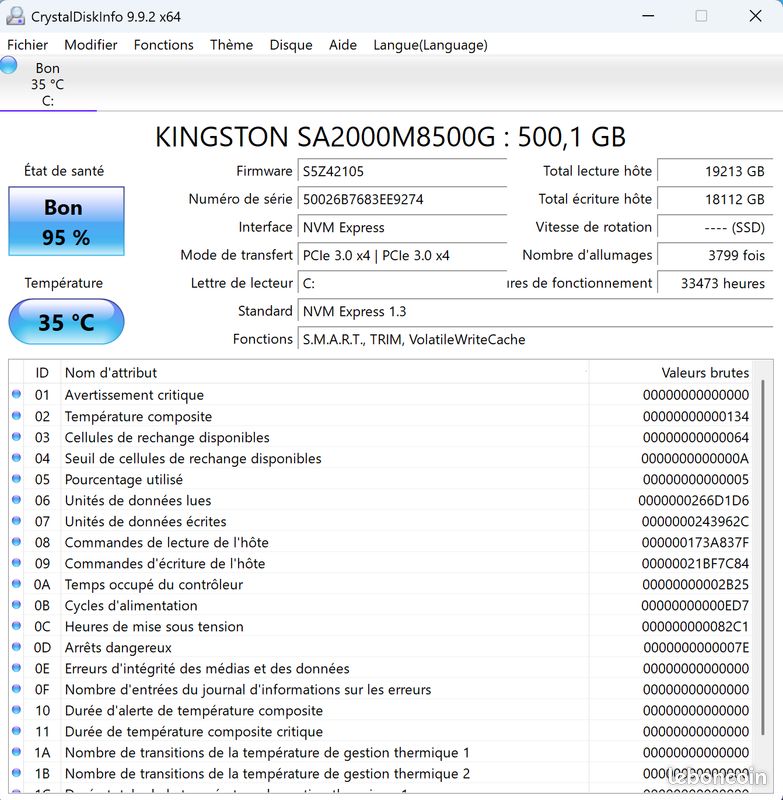Click the attribute list vertical scrollbar
The image size is (783, 800).
763,557
